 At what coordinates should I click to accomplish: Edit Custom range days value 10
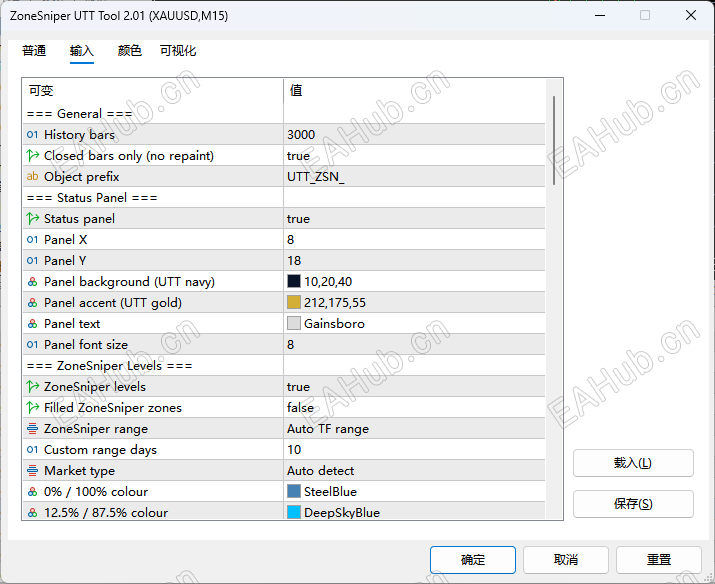[414, 450]
